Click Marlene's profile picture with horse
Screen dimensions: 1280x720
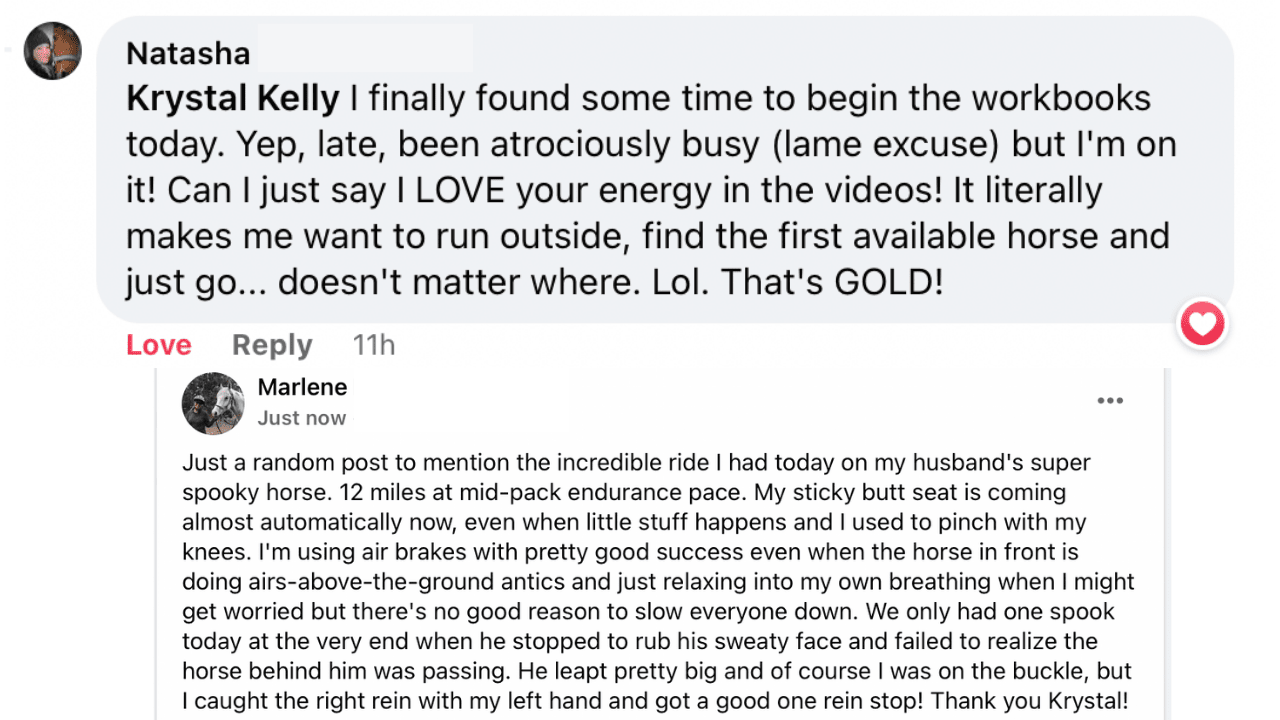click(213, 403)
